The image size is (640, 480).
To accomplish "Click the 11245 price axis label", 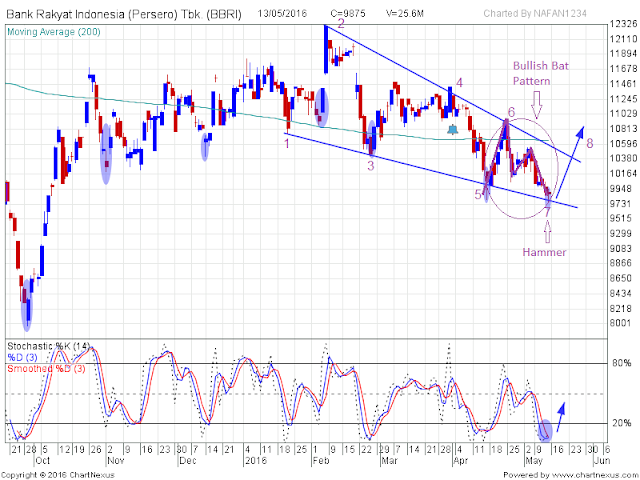I will pyautogui.click(x=624, y=99).
